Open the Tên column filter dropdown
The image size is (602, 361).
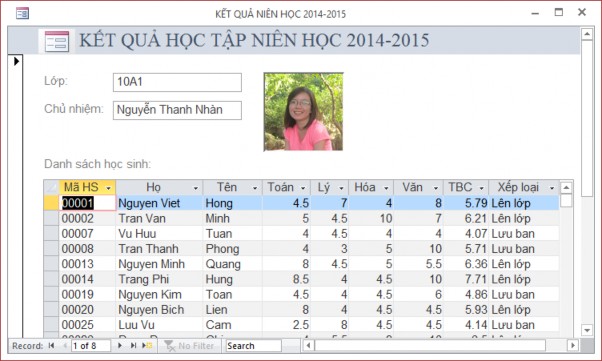255,188
